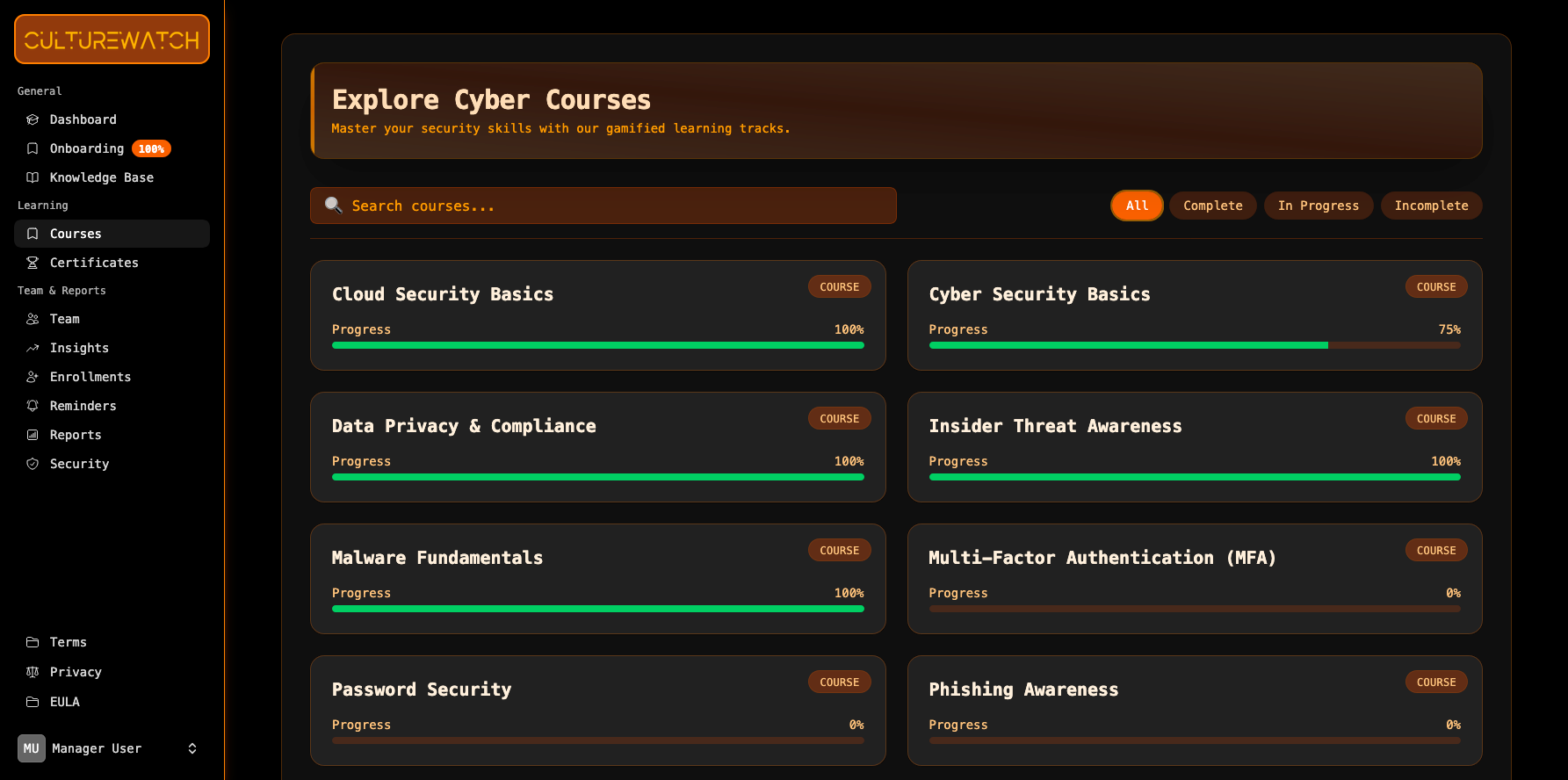Click the Search courses input field
The width and height of the screenshot is (1568, 780).
pyautogui.click(x=603, y=206)
